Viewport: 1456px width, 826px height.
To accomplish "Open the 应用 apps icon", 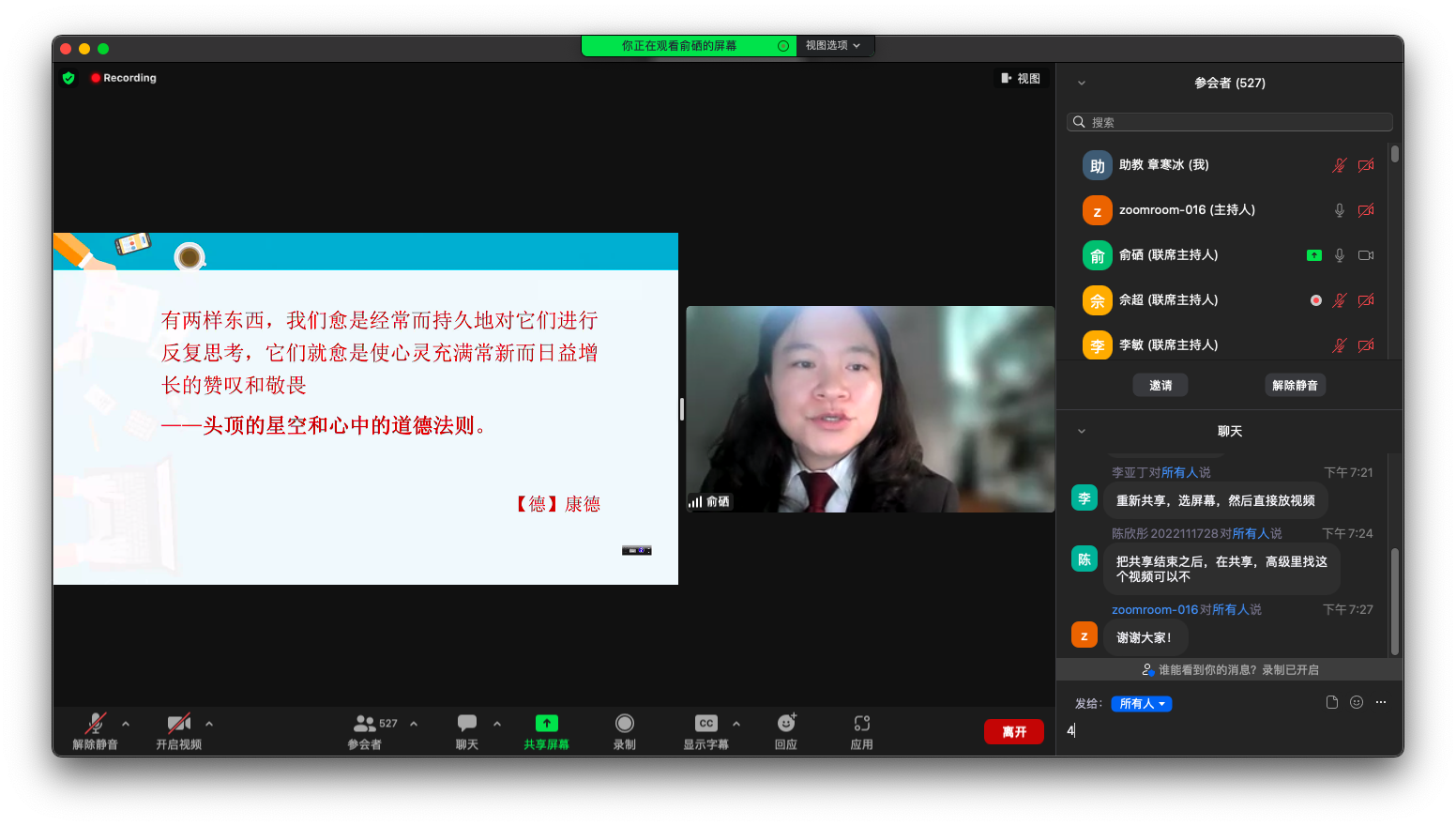I will click(861, 724).
